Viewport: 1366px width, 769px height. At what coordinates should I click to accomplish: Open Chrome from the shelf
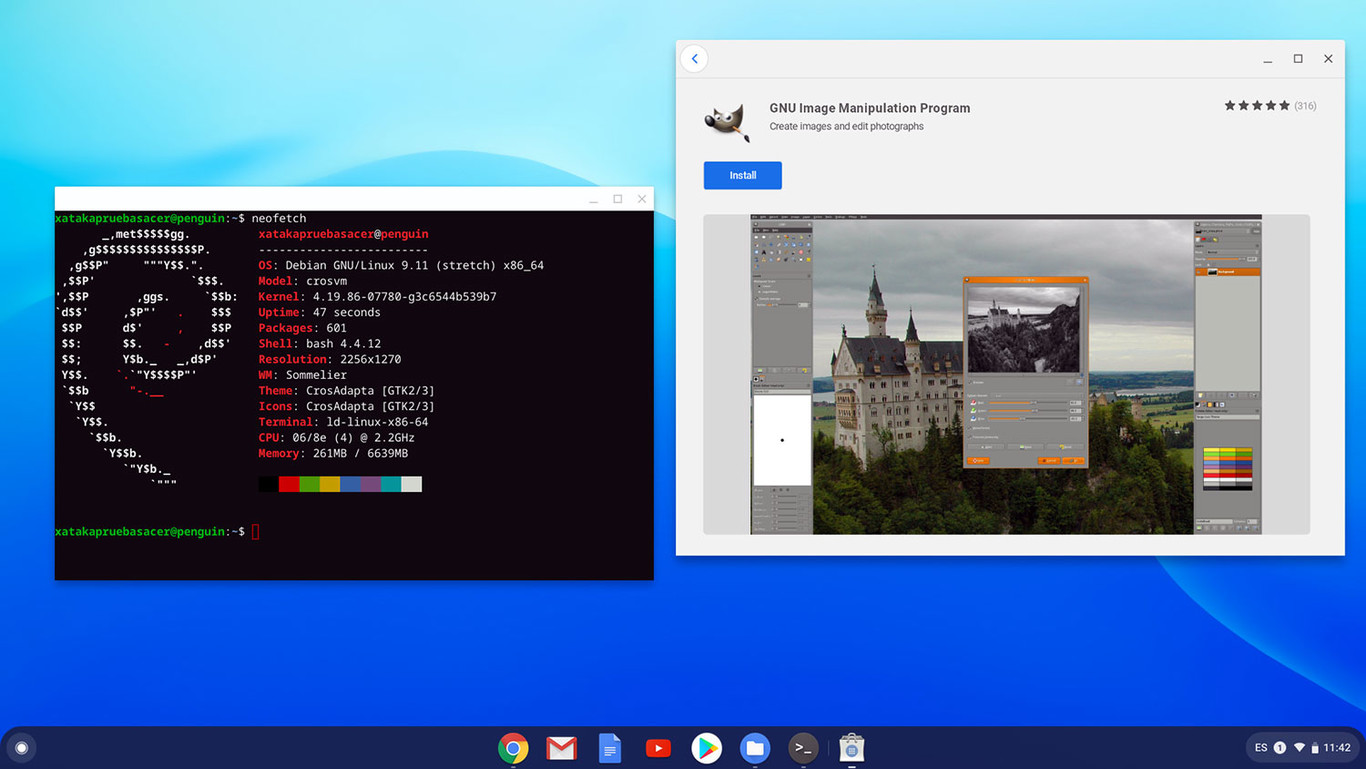(x=513, y=747)
